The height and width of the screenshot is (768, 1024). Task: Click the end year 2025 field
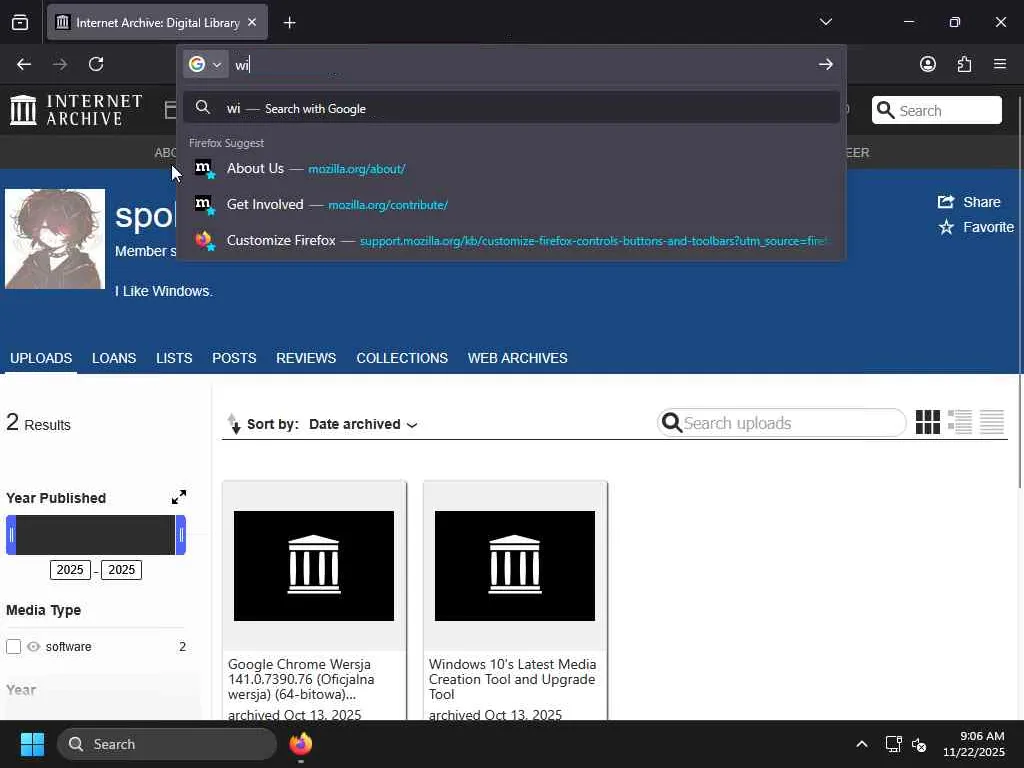[121, 569]
